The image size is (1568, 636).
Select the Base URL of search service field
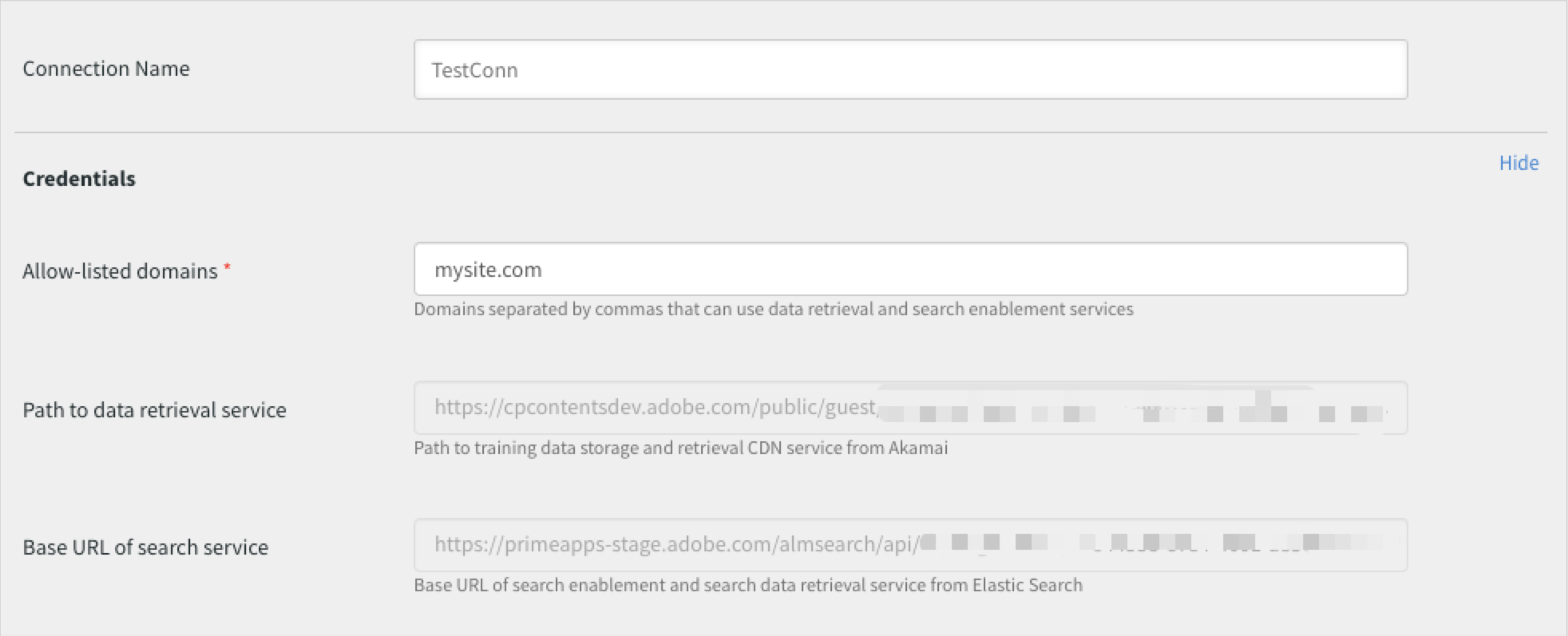(x=910, y=545)
